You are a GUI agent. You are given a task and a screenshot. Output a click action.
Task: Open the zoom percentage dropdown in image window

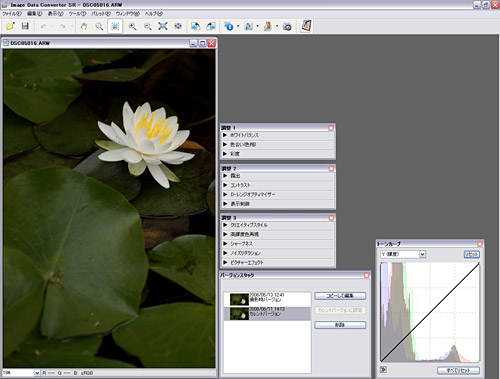tap(37, 373)
